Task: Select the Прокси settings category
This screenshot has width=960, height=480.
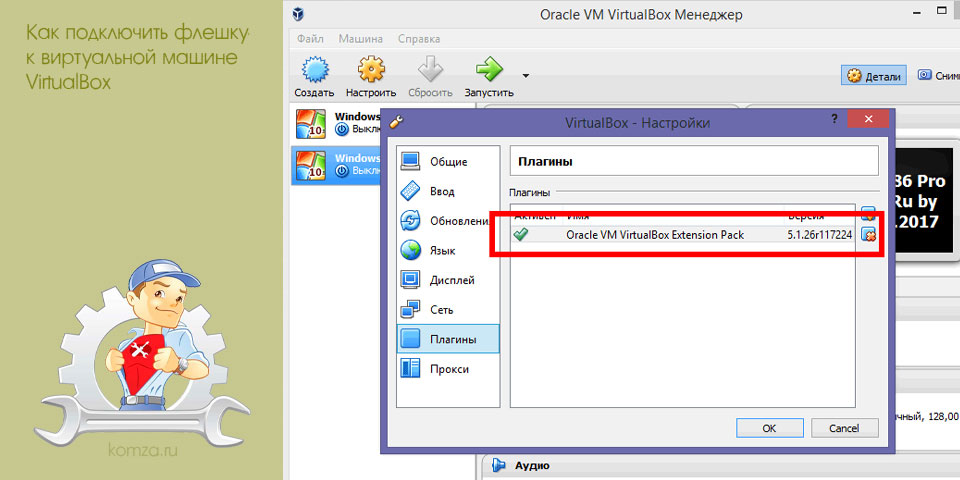Action: [448, 369]
